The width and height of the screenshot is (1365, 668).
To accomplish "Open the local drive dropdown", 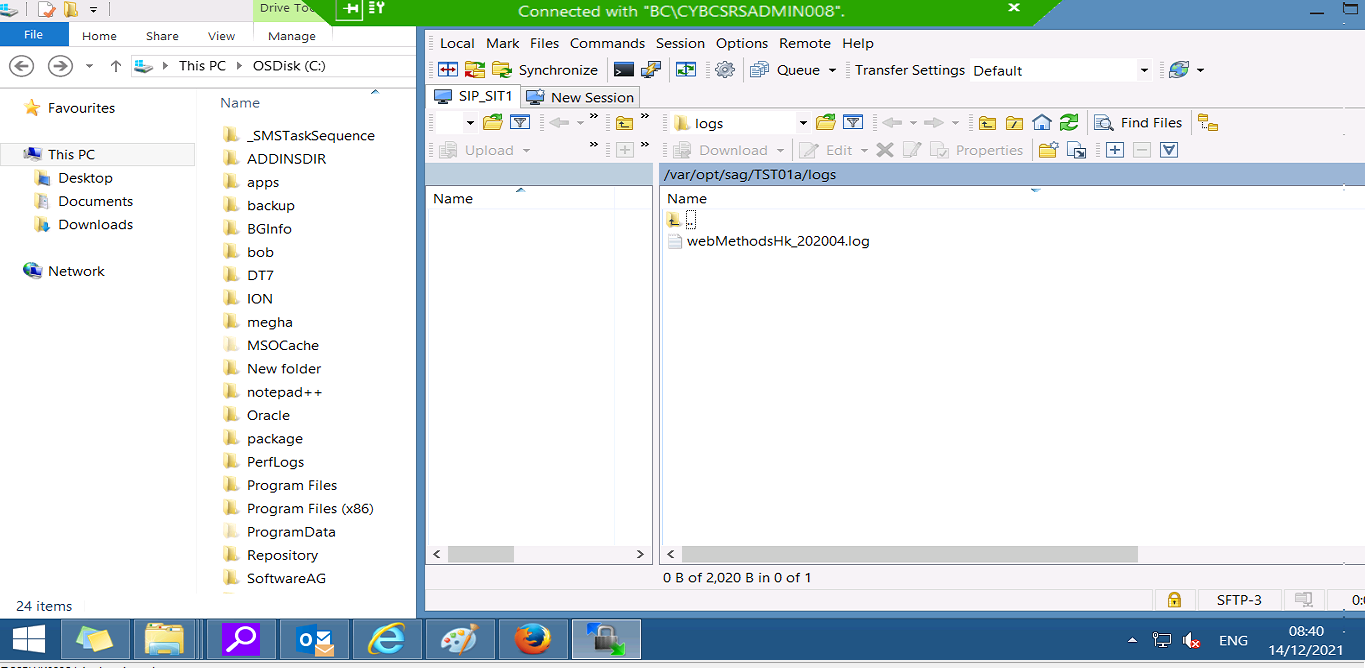I will click(470, 123).
